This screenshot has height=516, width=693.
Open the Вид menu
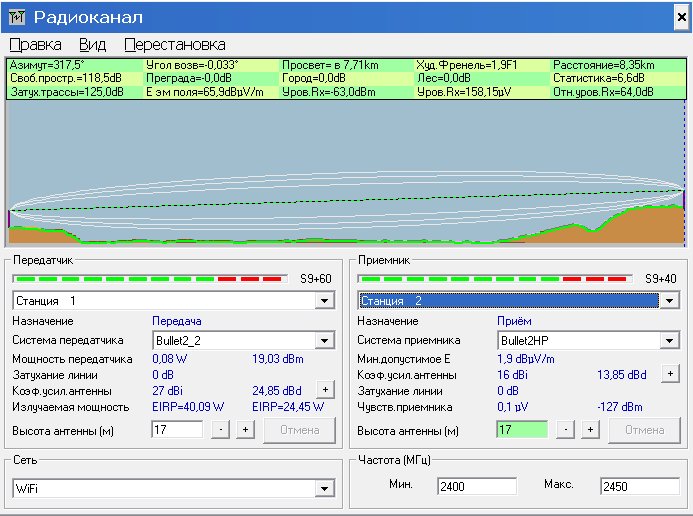click(x=93, y=45)
